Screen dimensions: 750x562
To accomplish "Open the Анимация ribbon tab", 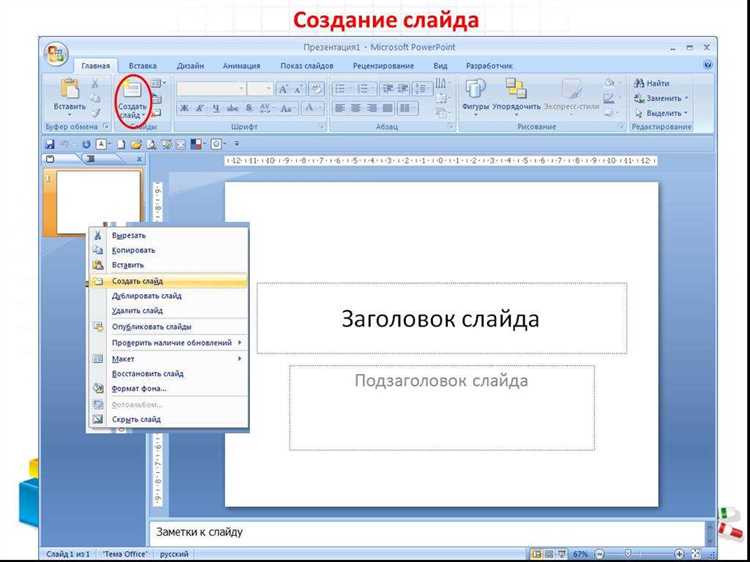I will click(242, 66).
